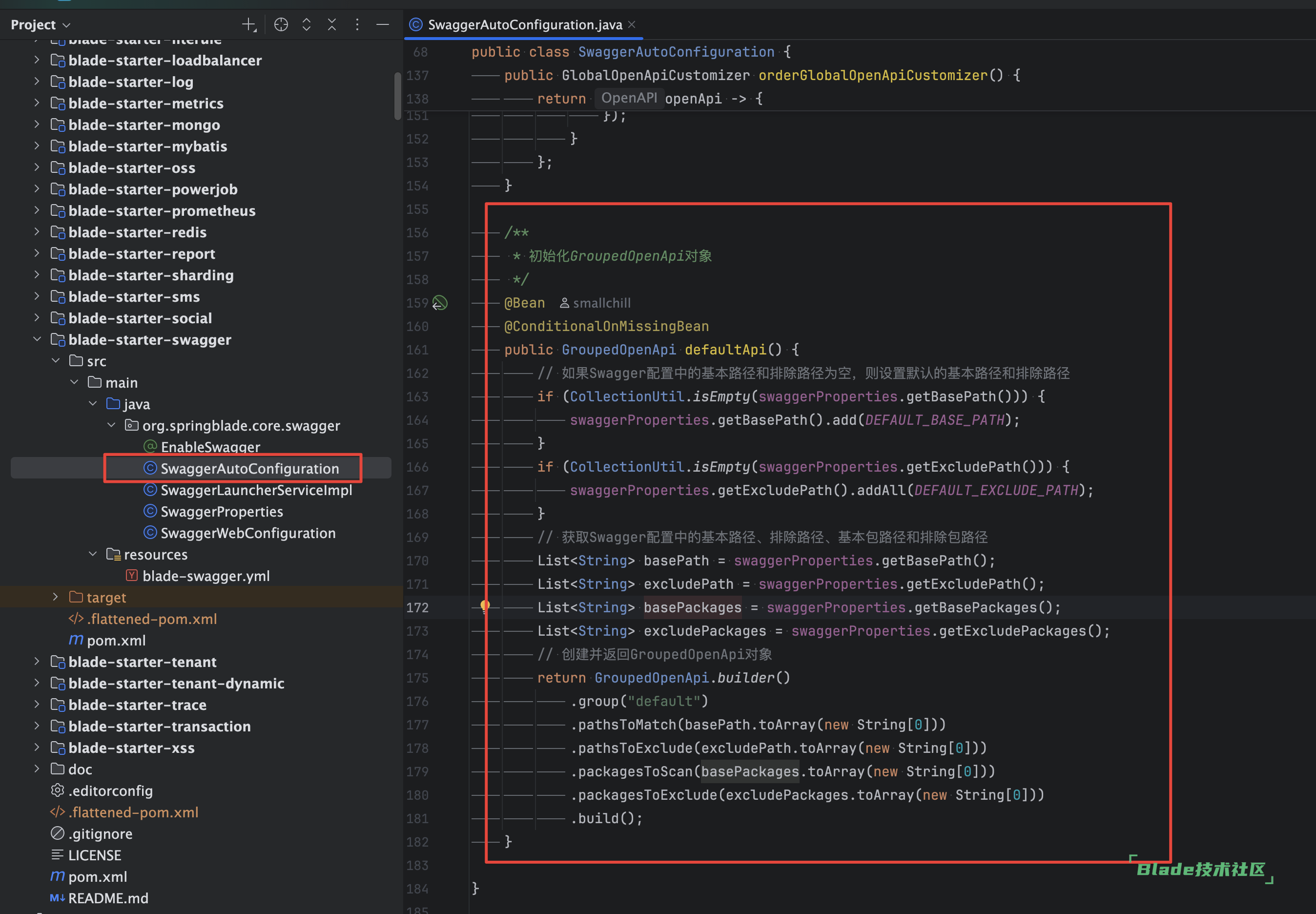
Task: Open blade-swagger.yml resource file
Action: [206, 576]
